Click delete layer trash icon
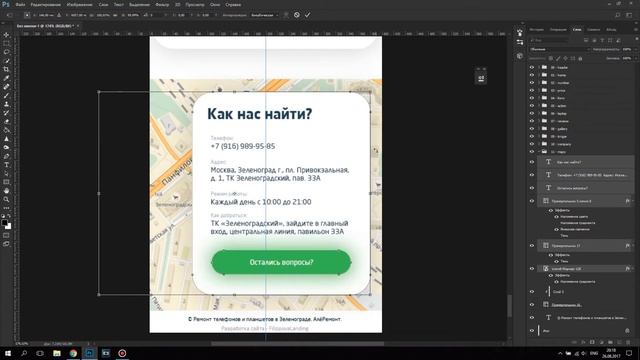 coord(629,342)
